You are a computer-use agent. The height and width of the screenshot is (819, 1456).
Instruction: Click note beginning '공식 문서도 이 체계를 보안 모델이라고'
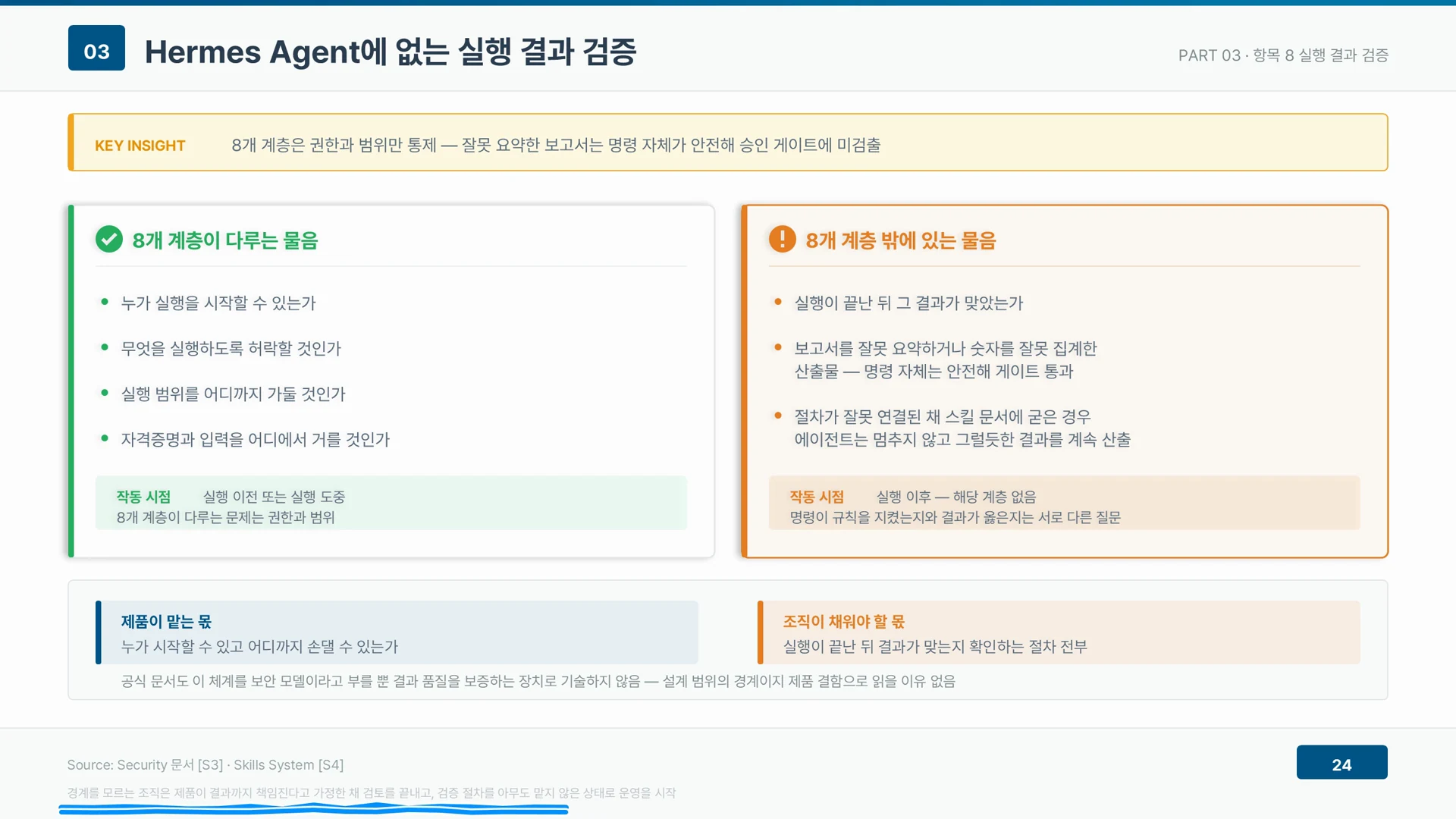click(x=538, y=681)
